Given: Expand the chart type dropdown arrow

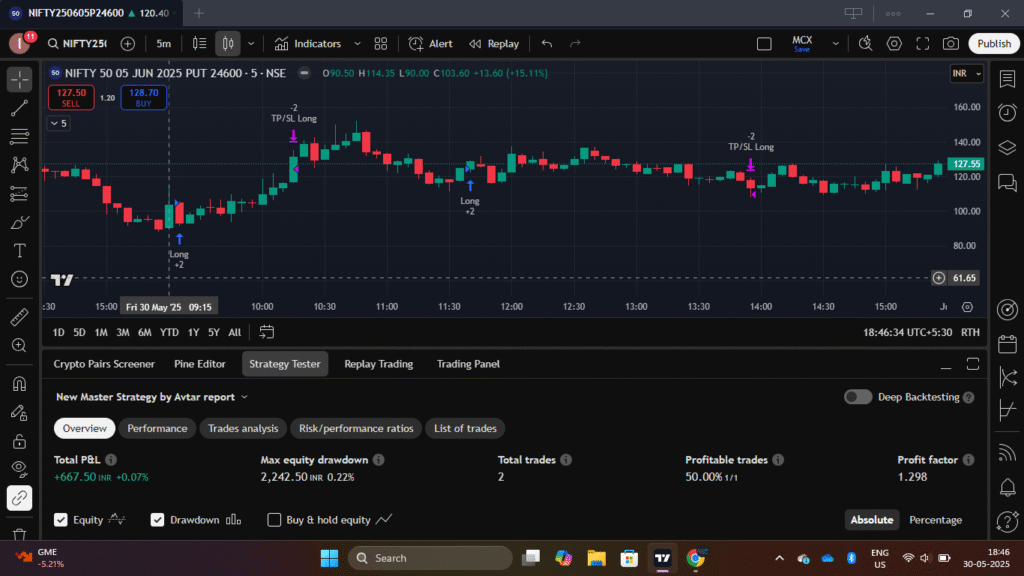Looking at the screenshot, I should tap(251, 44).
